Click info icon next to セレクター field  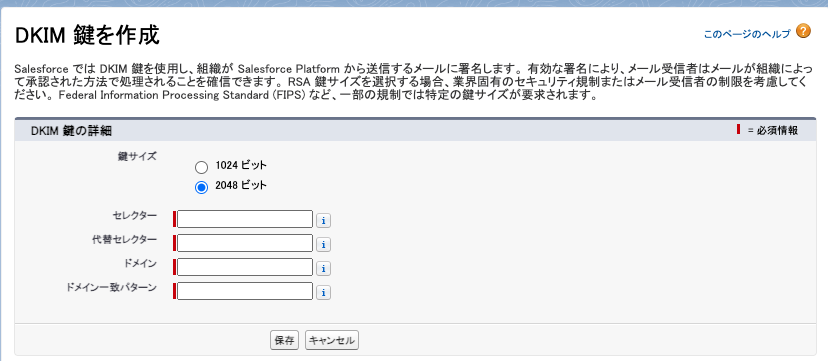click(x=323, y=221)
